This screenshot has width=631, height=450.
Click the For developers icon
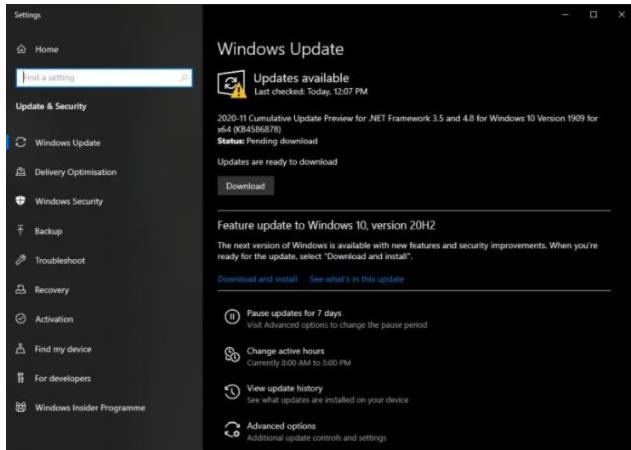point(21,378)
